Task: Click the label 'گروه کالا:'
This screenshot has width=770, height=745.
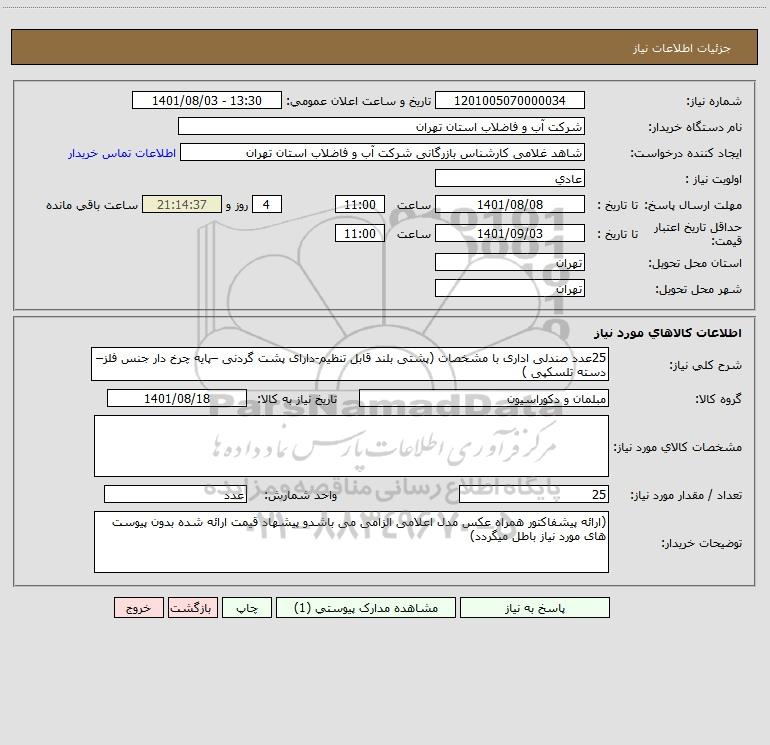Action: (719, 399)
